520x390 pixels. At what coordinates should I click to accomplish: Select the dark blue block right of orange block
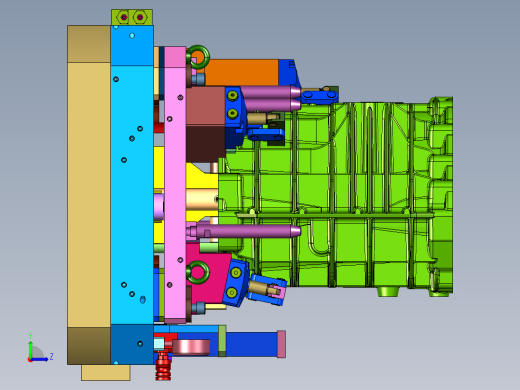tap(288, 73)
